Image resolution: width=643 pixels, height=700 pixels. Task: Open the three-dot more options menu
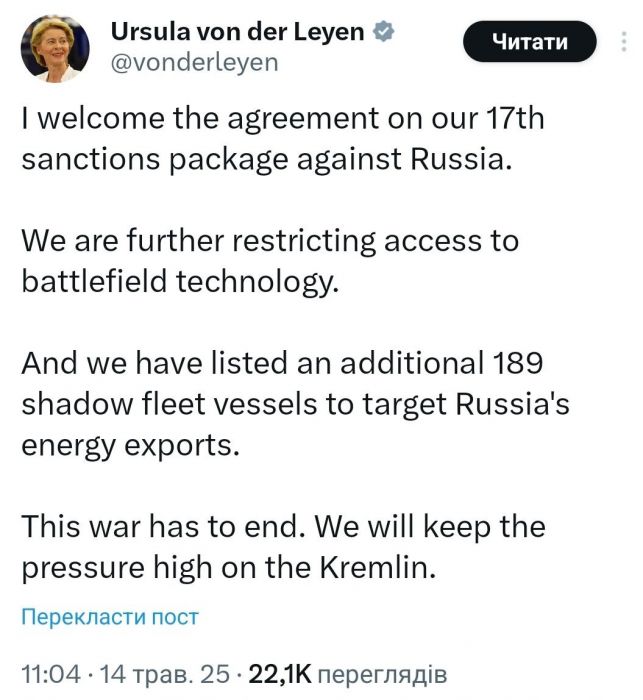click(624, 41)
